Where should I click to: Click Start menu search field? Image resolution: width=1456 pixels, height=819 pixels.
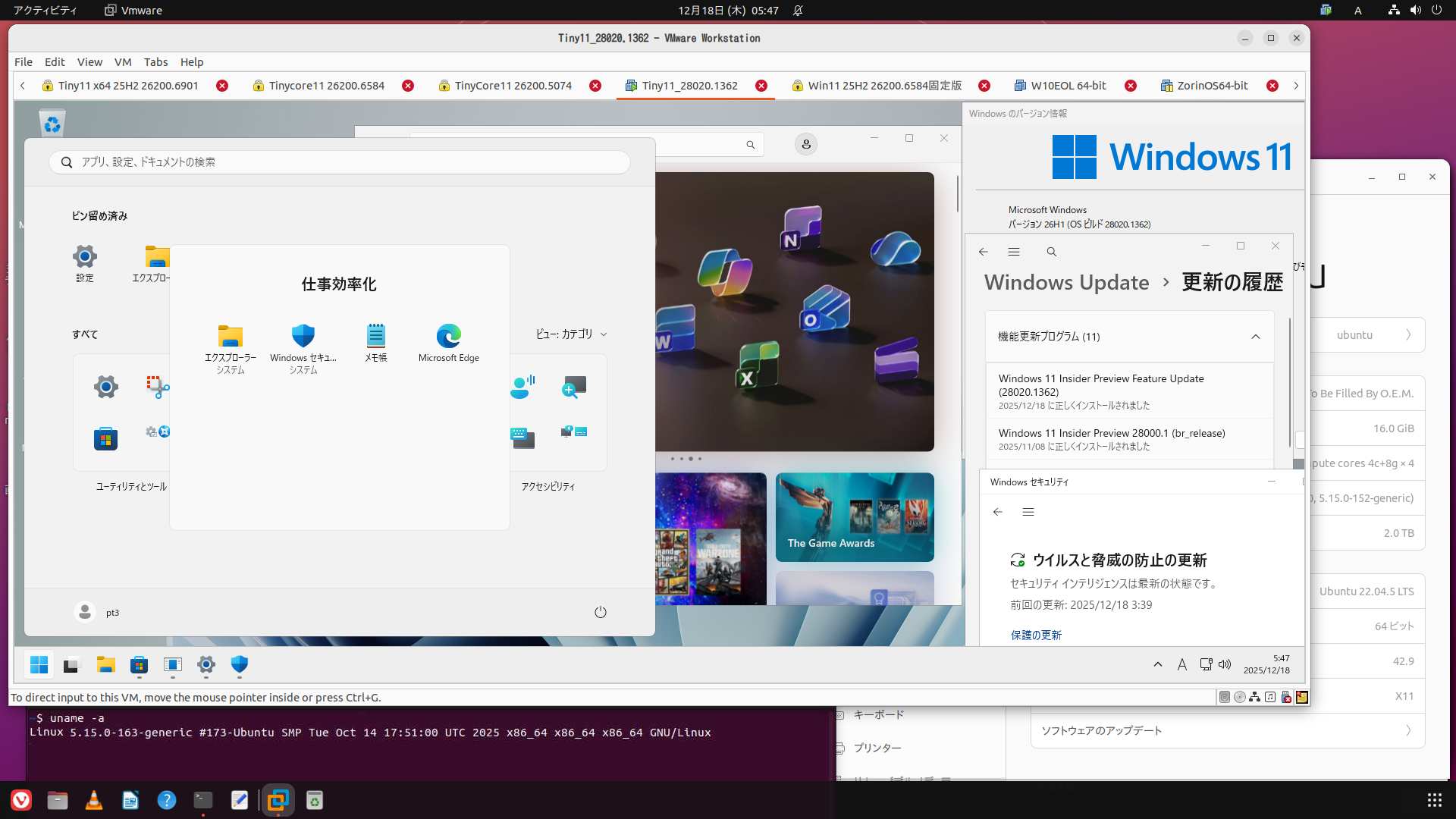point(339,162)
